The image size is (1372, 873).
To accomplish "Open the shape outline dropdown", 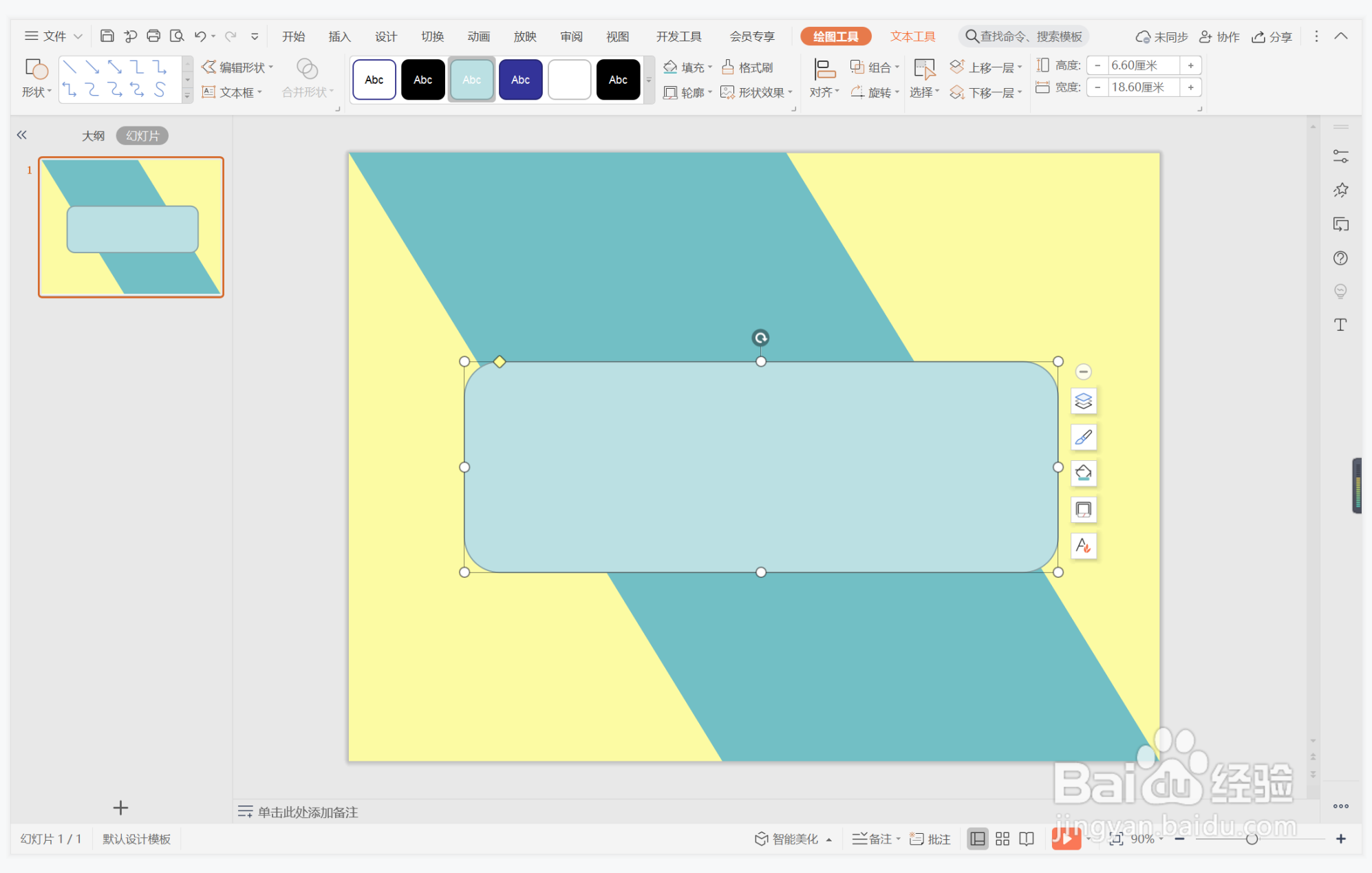I will pos(710,92).
